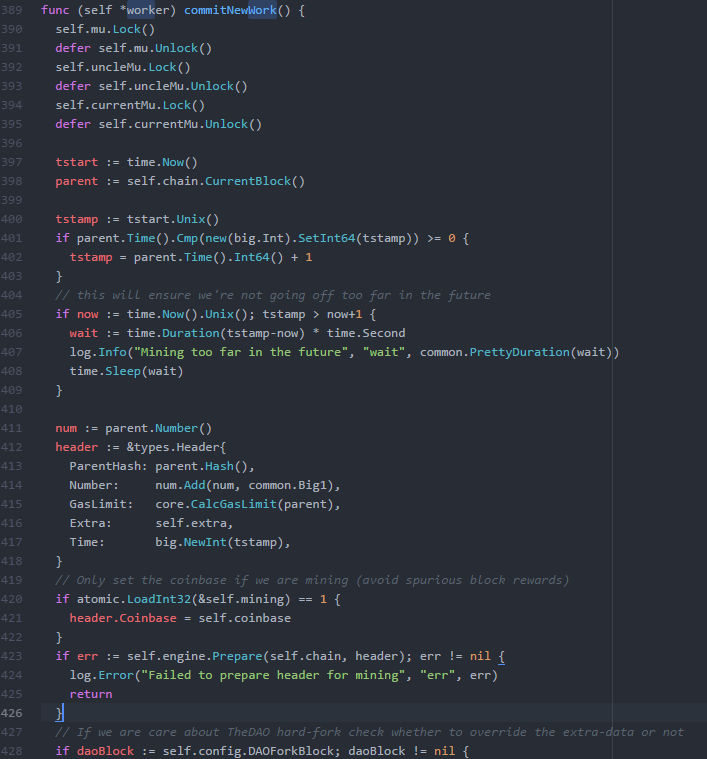
Task: Click the tstart variable declaration
Action: coord(76,162)
